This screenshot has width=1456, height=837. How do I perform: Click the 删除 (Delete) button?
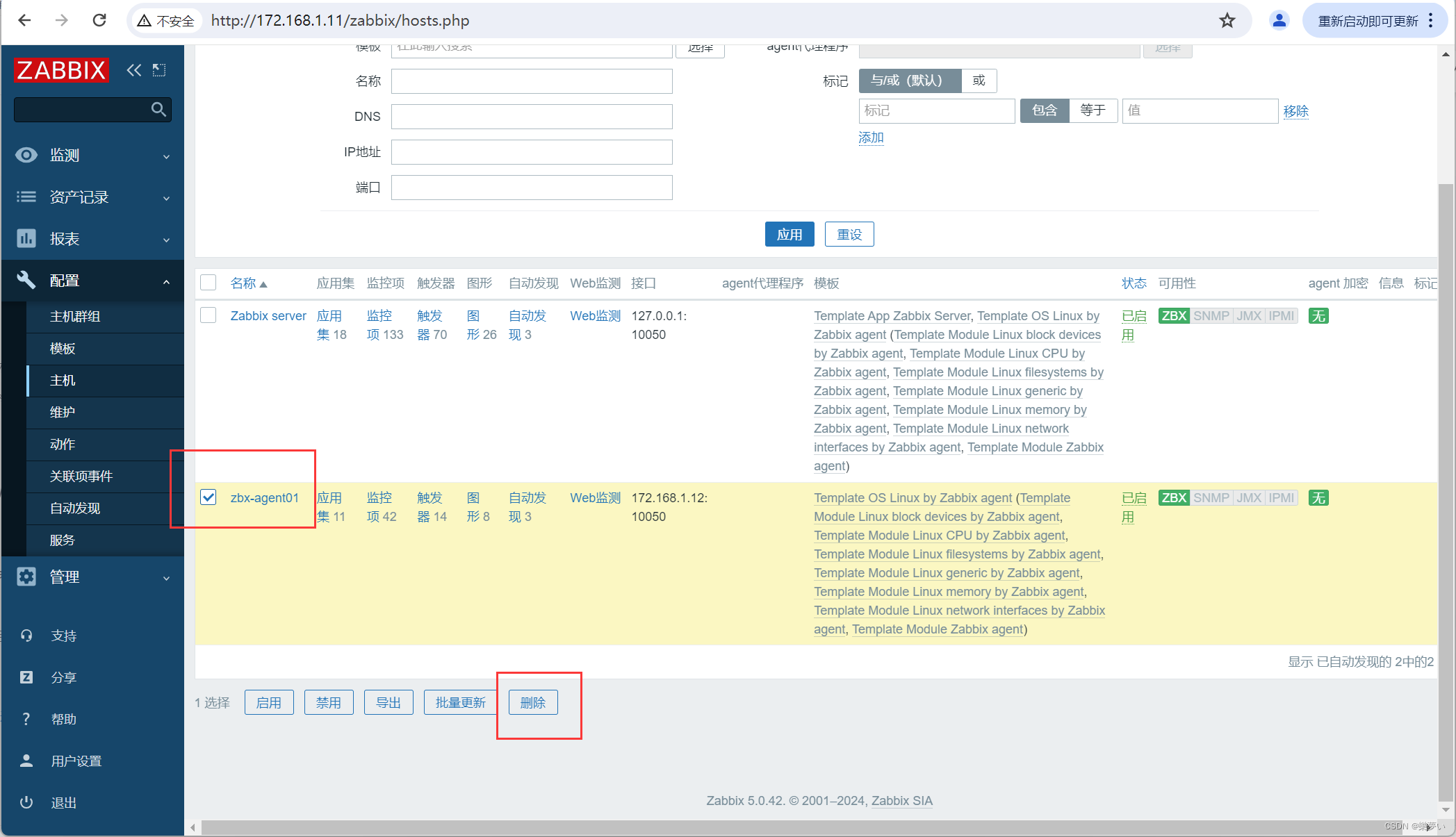[532, 702]
